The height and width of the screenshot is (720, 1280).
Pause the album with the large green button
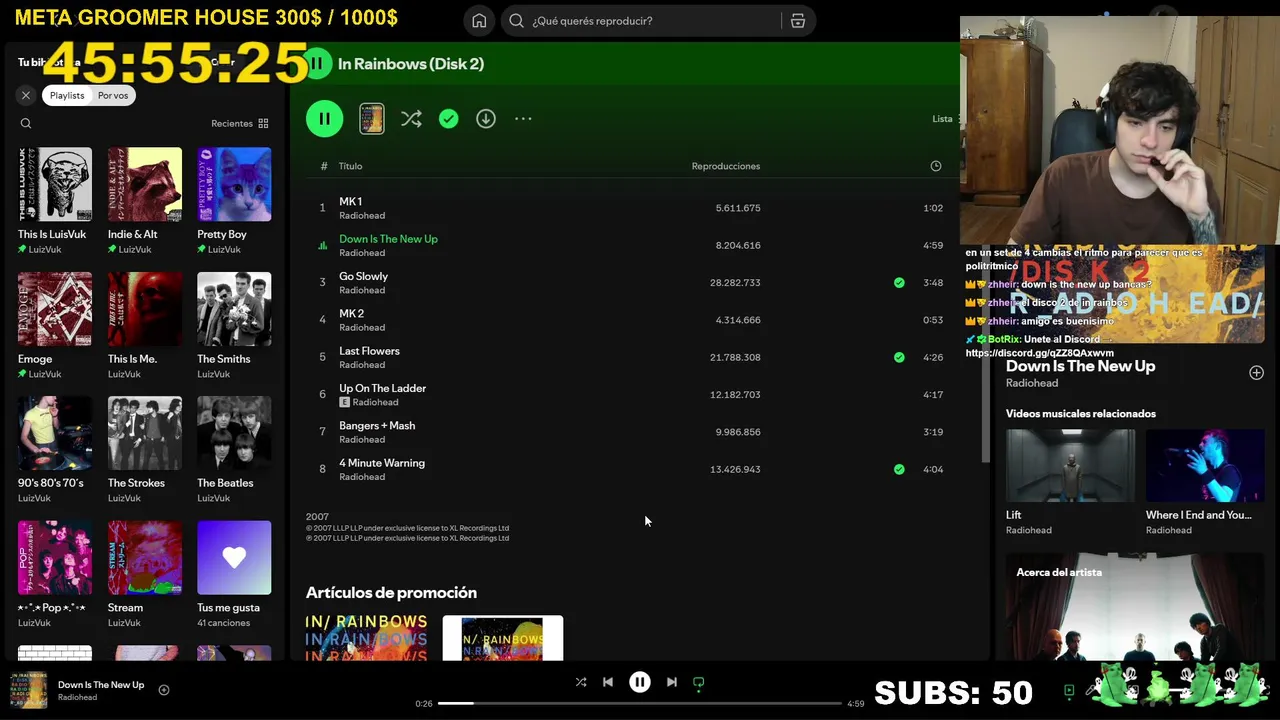tap(324, 119)
